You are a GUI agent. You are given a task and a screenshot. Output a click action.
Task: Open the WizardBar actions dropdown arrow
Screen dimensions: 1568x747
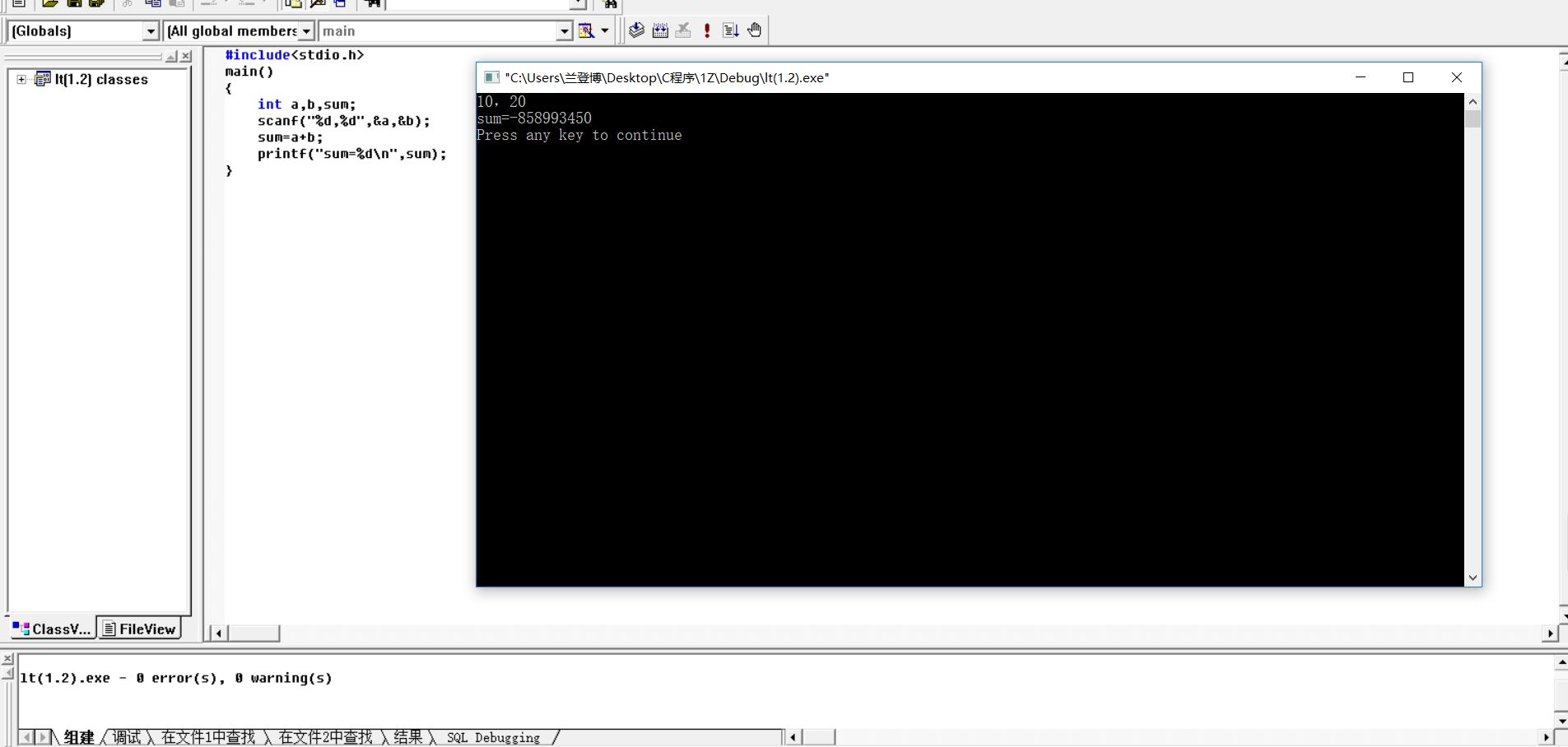tap(605, 30)
